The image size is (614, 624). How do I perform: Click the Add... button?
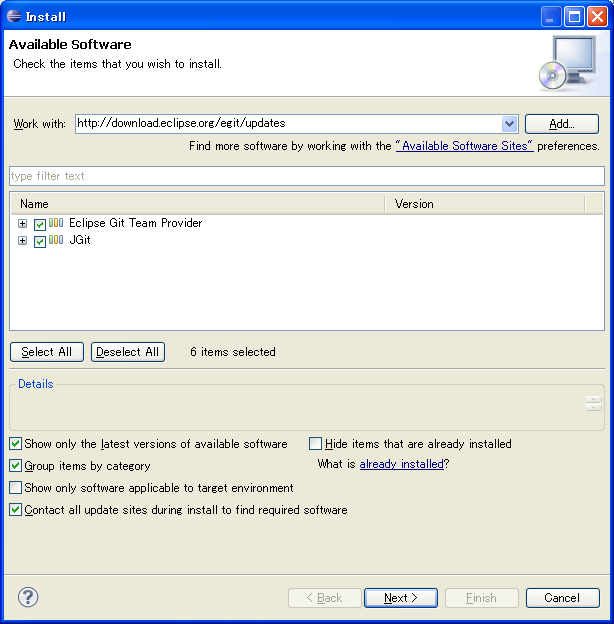tap(561, 124)
